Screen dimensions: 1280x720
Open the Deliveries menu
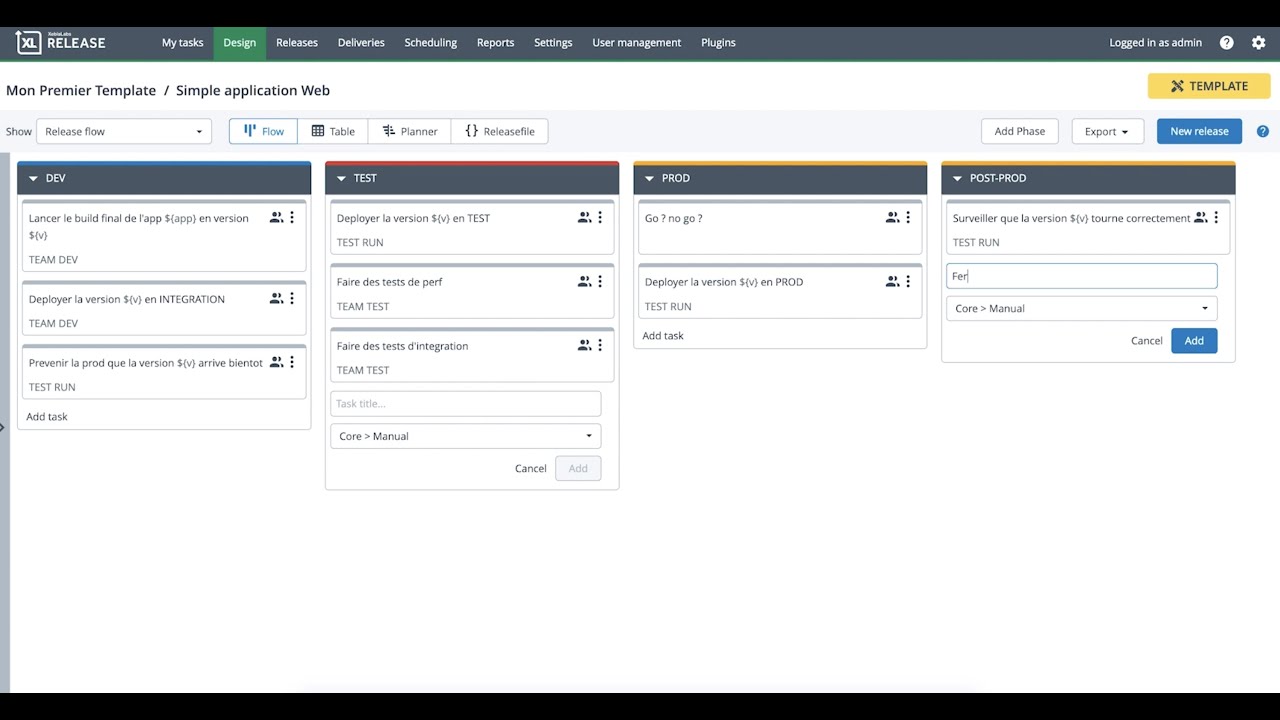click(361, 43)
